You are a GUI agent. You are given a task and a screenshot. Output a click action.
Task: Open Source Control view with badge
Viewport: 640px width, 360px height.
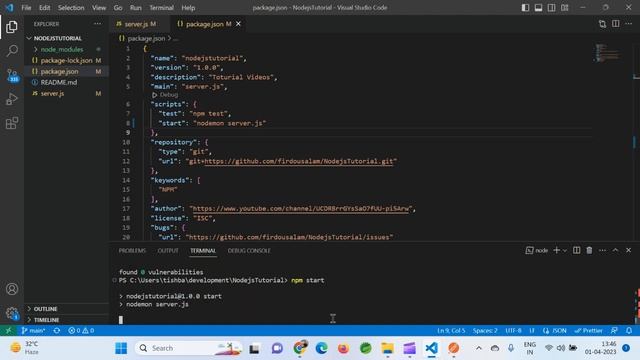tap(12, 75)
